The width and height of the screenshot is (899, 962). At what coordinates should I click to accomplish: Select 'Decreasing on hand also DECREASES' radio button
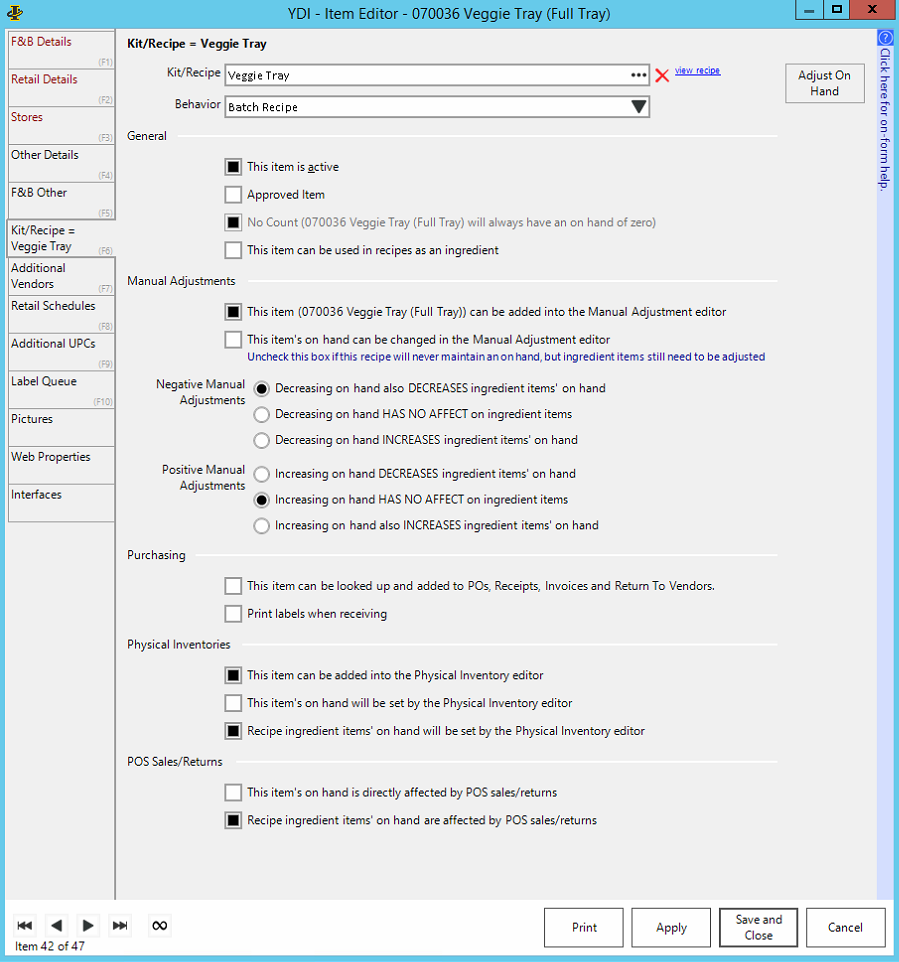coord(261,388)
